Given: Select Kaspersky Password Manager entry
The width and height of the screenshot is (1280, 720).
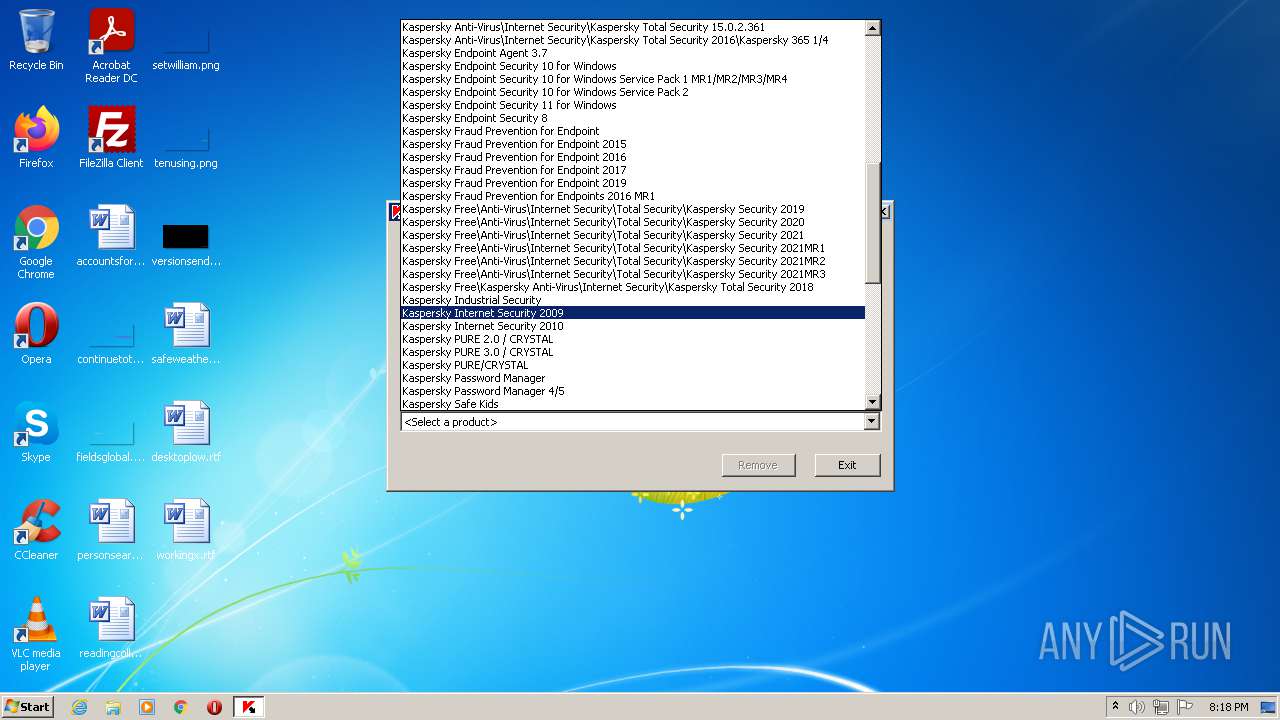Looking at the screenshot, I should point(632,378).
